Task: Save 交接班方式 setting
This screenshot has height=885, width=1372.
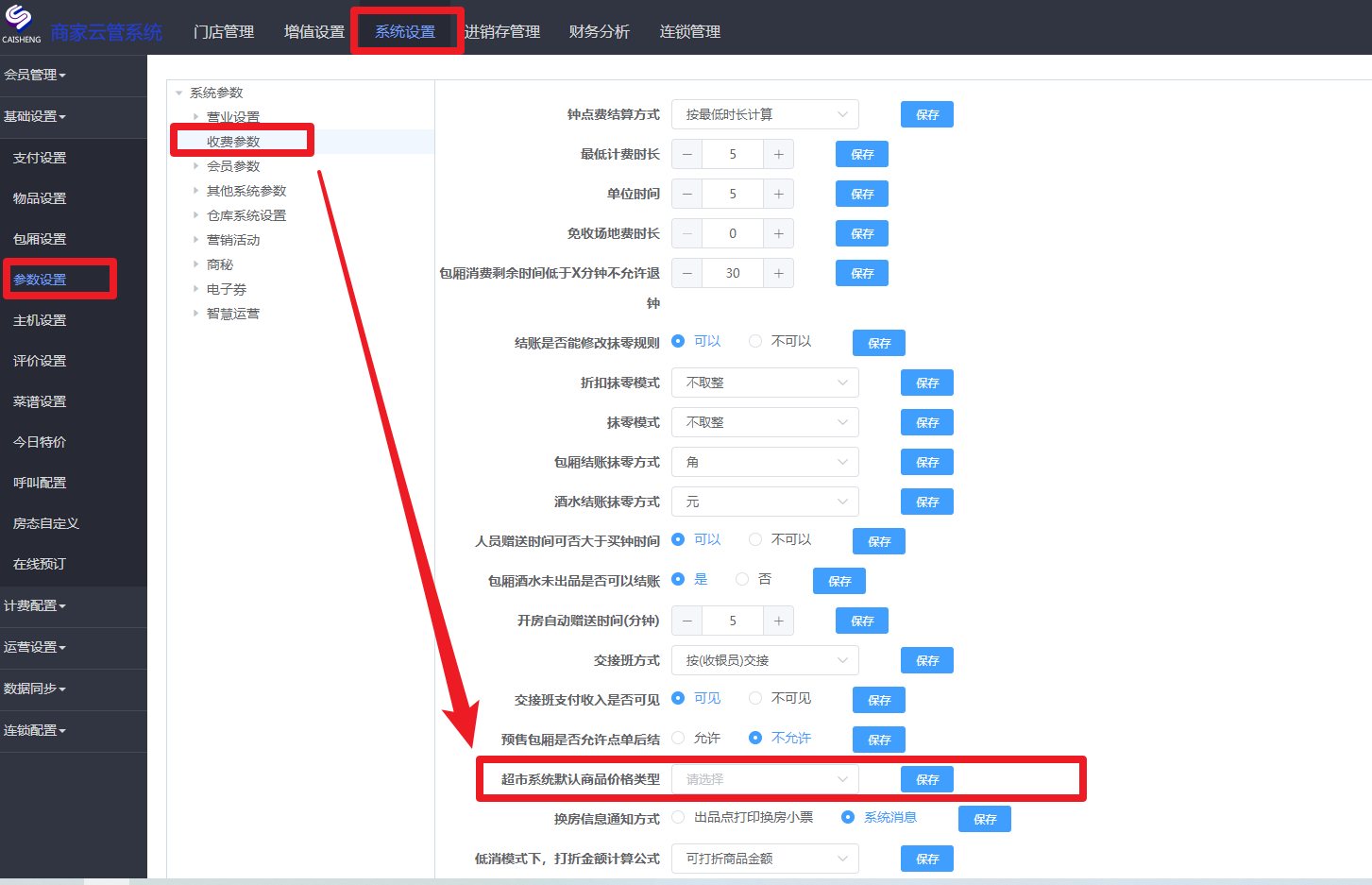Action: pos(927,660)
